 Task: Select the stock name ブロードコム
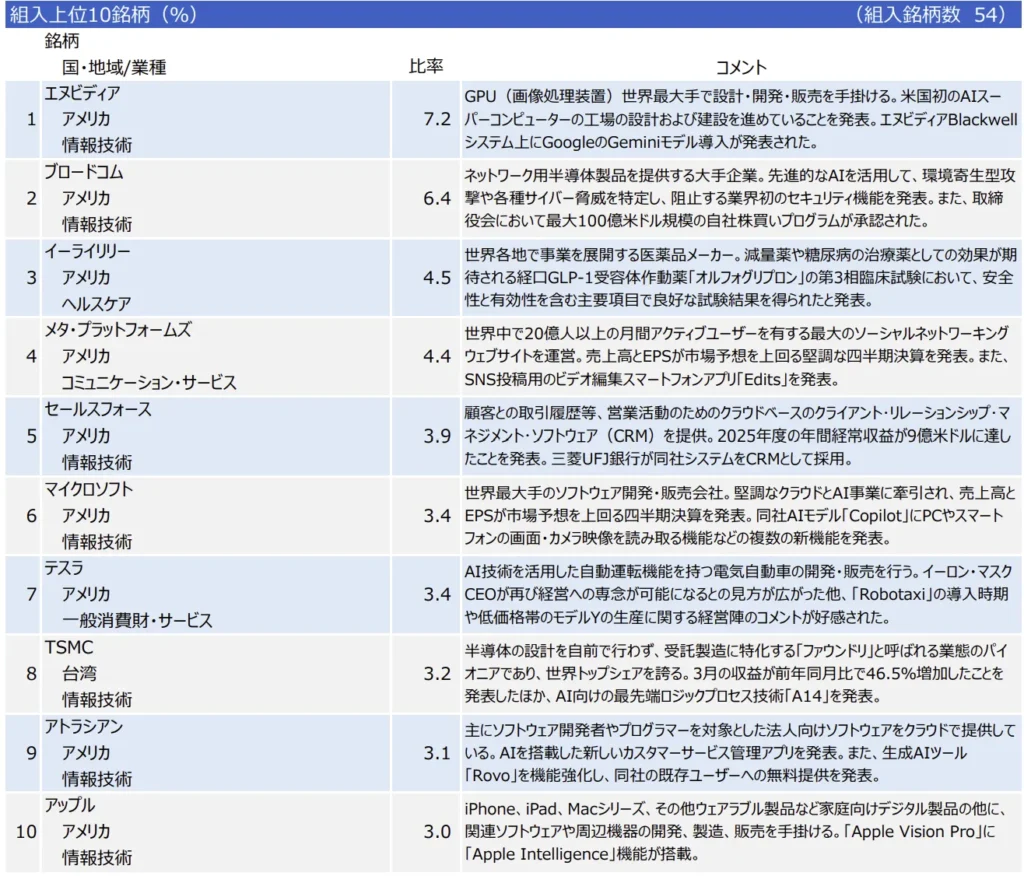coord(84,172)
